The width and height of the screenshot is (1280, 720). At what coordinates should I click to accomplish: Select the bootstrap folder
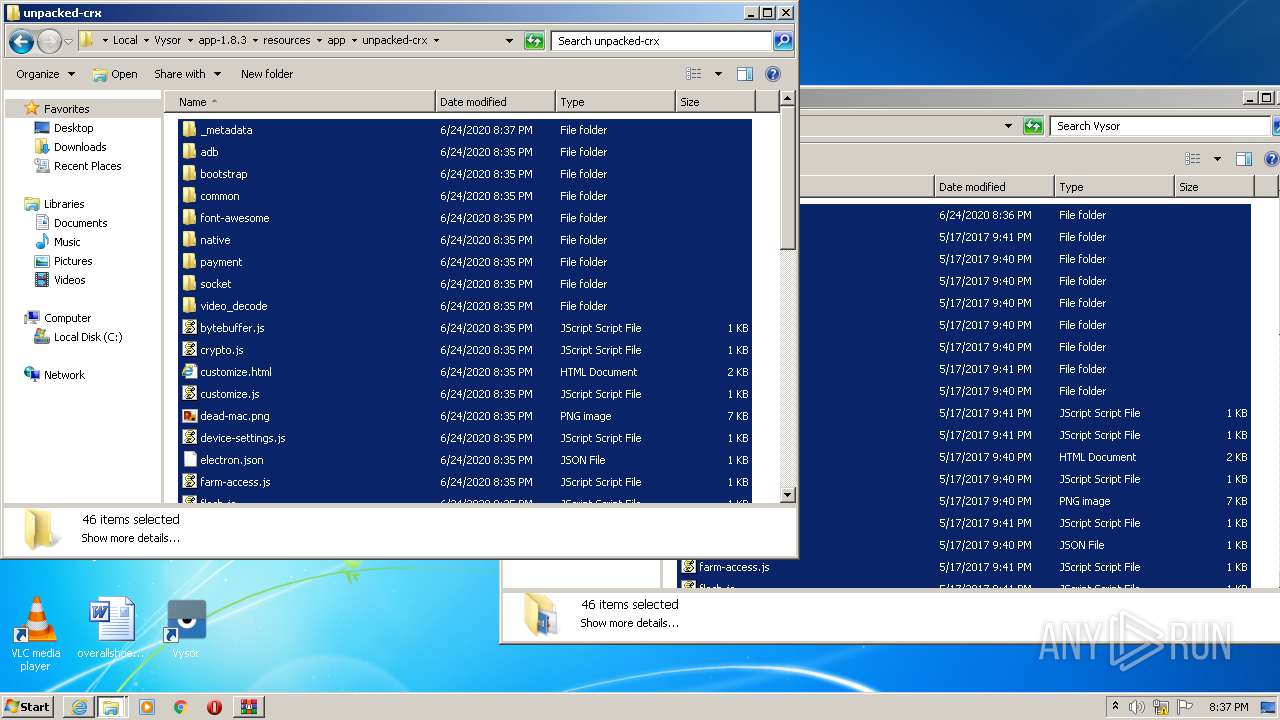pos(465,174)
